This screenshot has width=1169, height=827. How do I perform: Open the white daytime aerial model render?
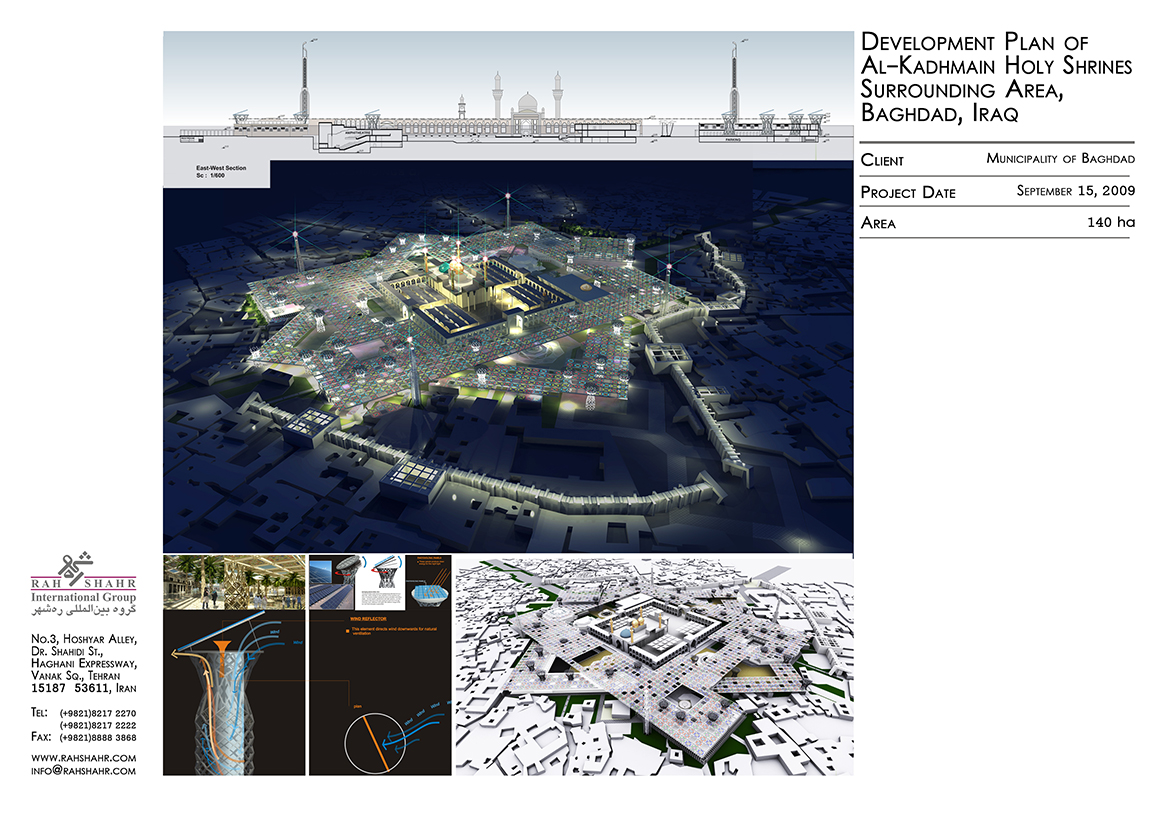coord(655,667)
